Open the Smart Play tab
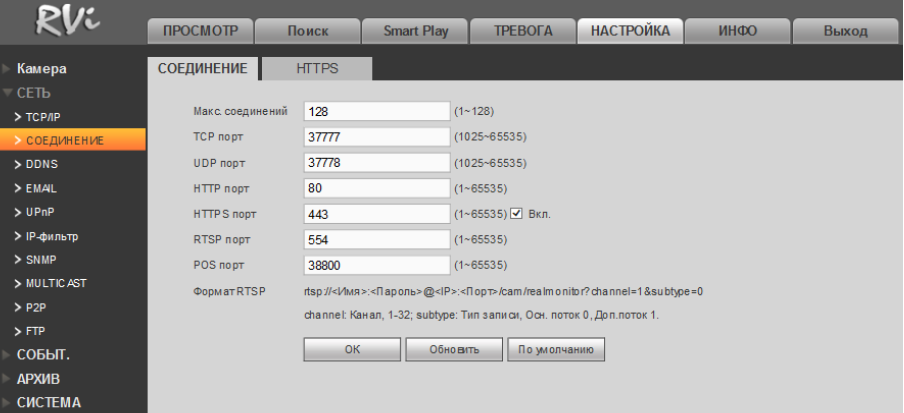This screenshot has width=904, height=413. click(415, 31)
